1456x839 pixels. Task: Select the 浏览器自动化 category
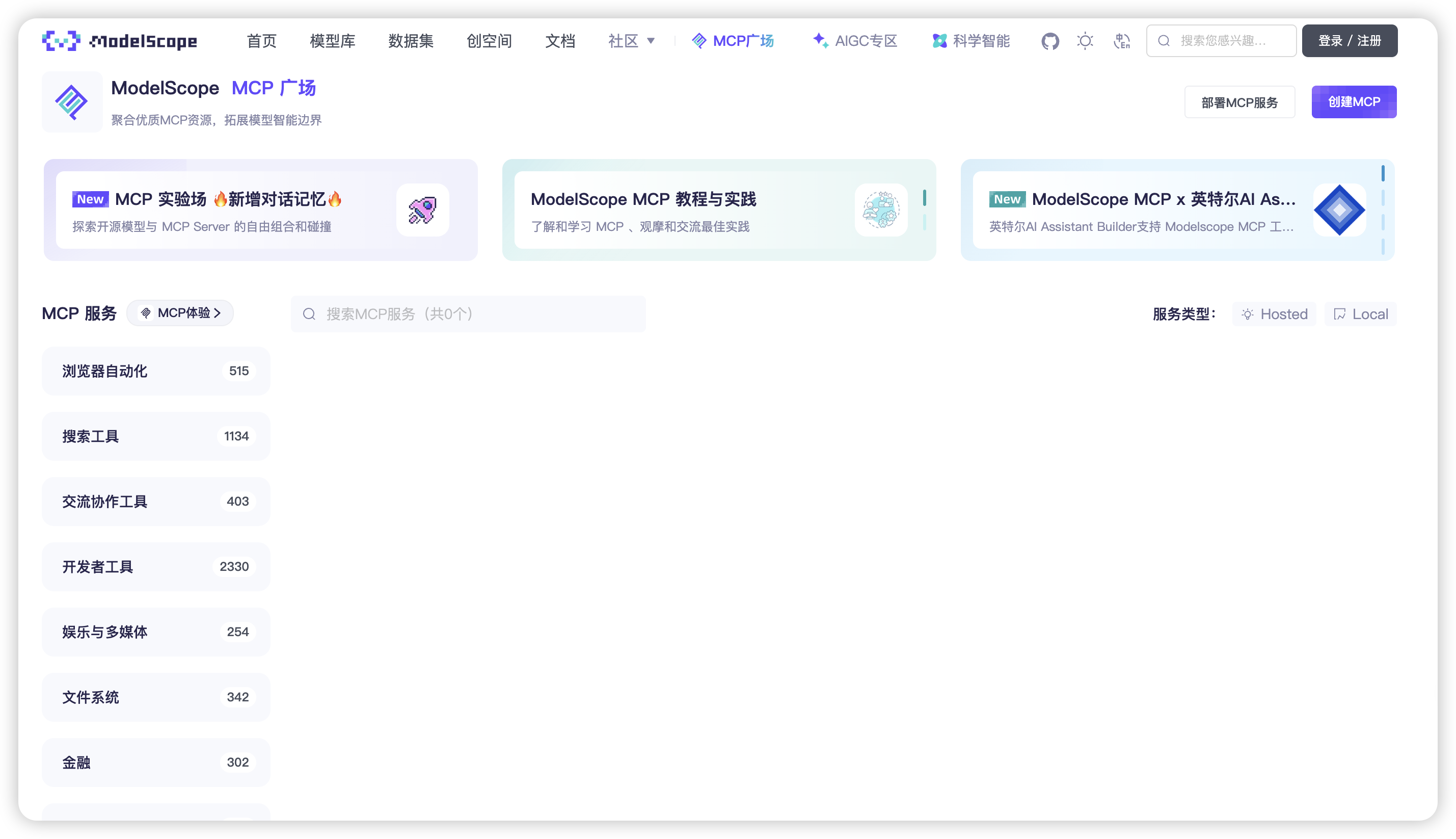pyautogui.click(x=156, y=371)
